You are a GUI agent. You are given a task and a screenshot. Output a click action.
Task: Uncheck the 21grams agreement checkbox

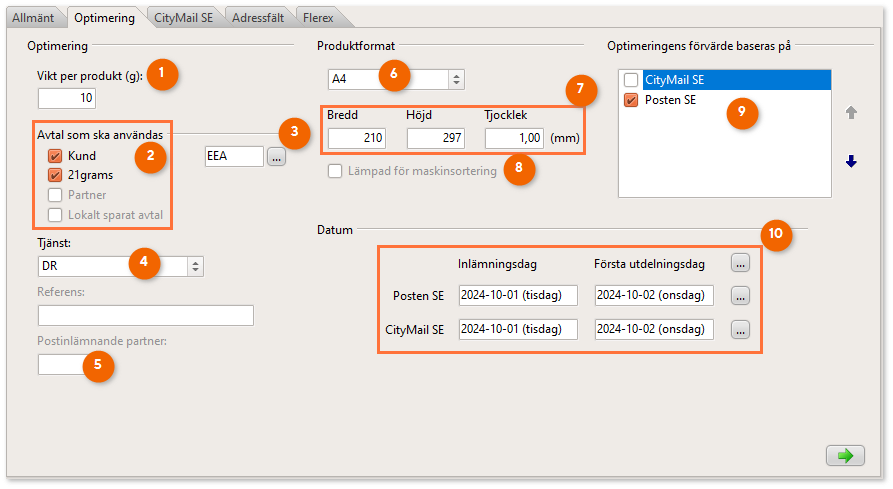[x=55, y=175]
